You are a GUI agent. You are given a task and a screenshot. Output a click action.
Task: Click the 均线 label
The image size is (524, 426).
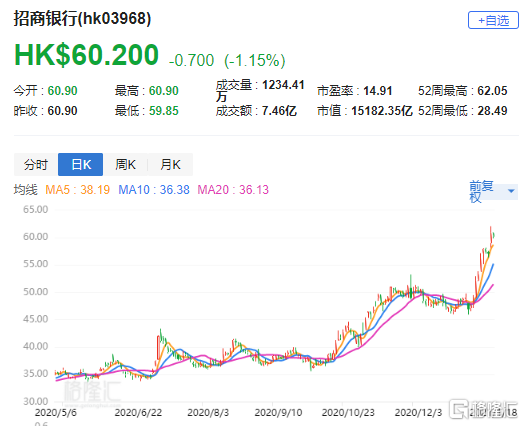pyautogui.click(x=25, y=190)
